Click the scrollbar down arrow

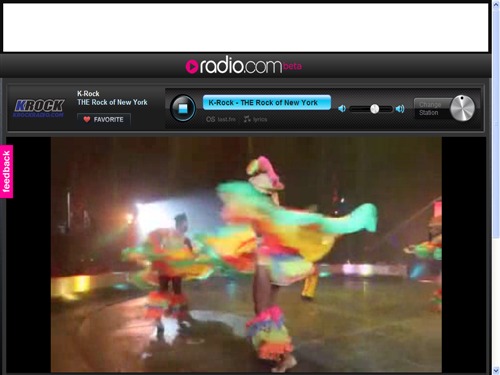coord(496,370)
